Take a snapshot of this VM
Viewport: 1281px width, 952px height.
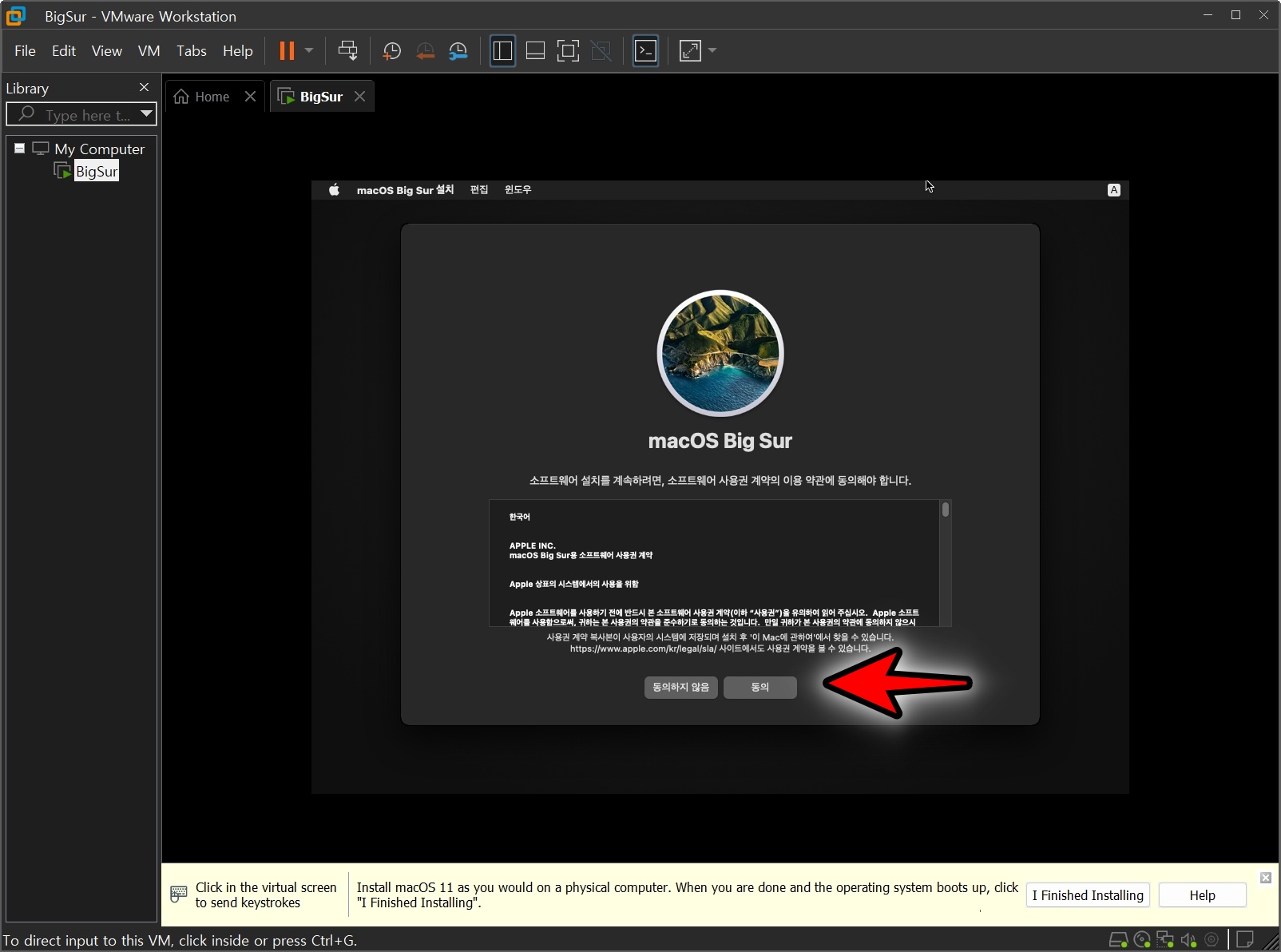coord(391,51)
